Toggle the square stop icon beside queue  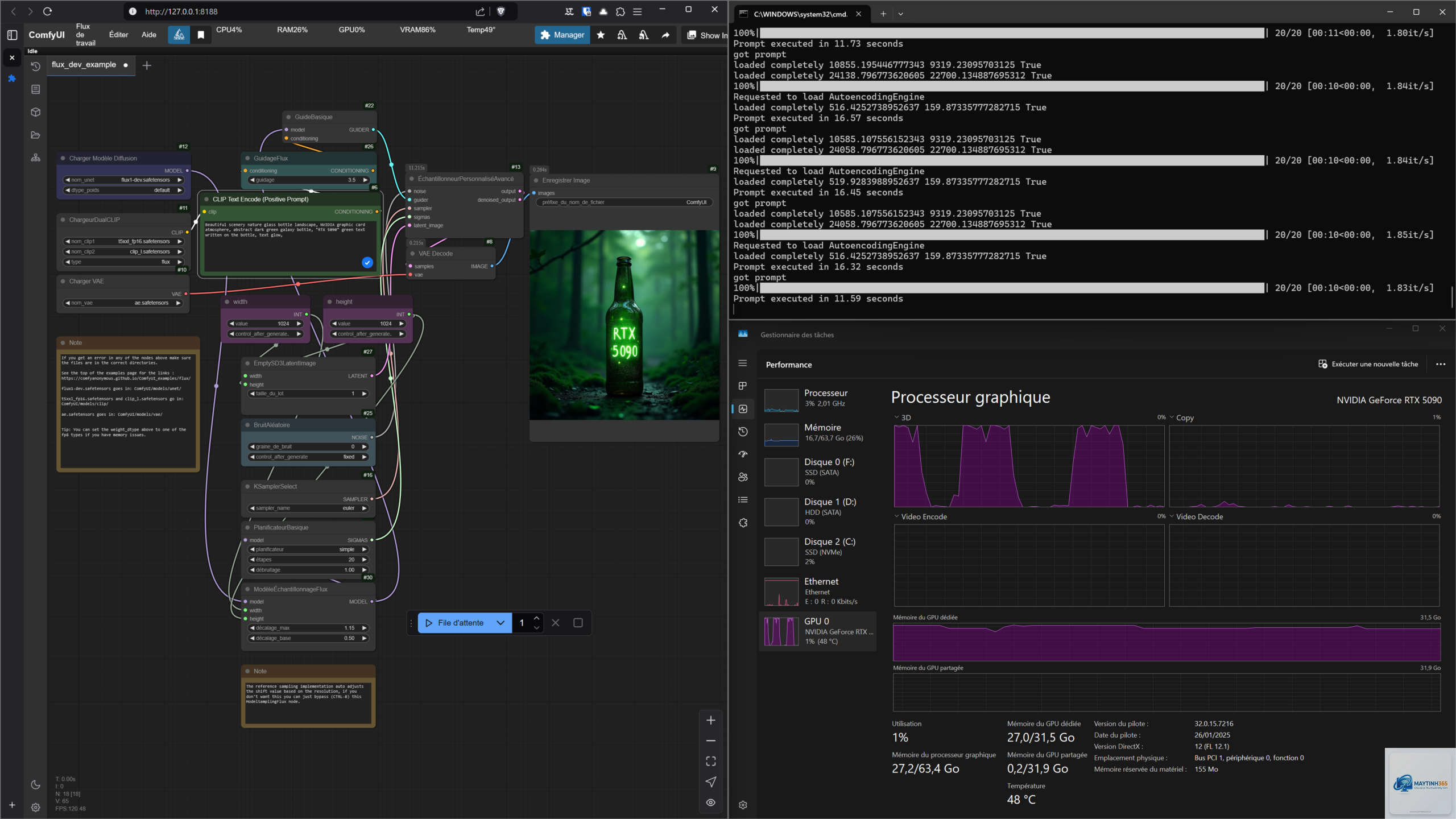tap(578, 623)
